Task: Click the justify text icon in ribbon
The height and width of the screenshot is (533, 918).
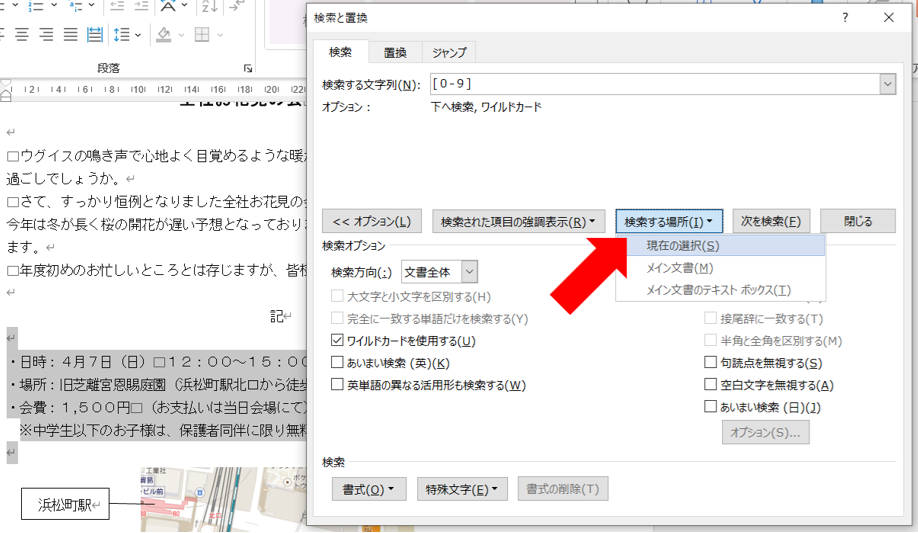Action: (x=70, y=35)
